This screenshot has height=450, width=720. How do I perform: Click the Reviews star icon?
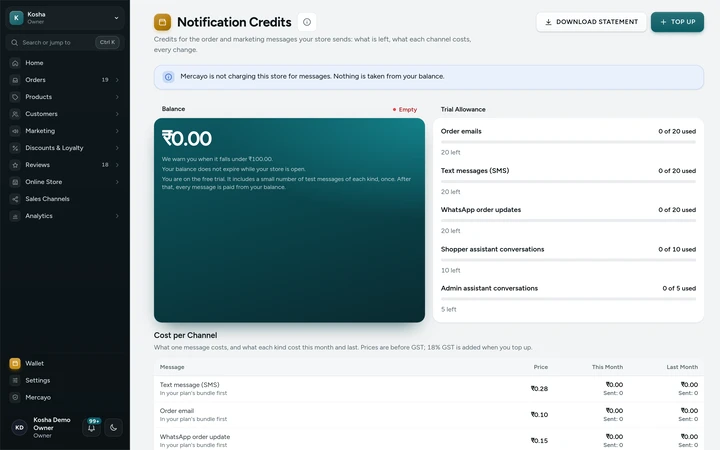[x=15, y=165]
